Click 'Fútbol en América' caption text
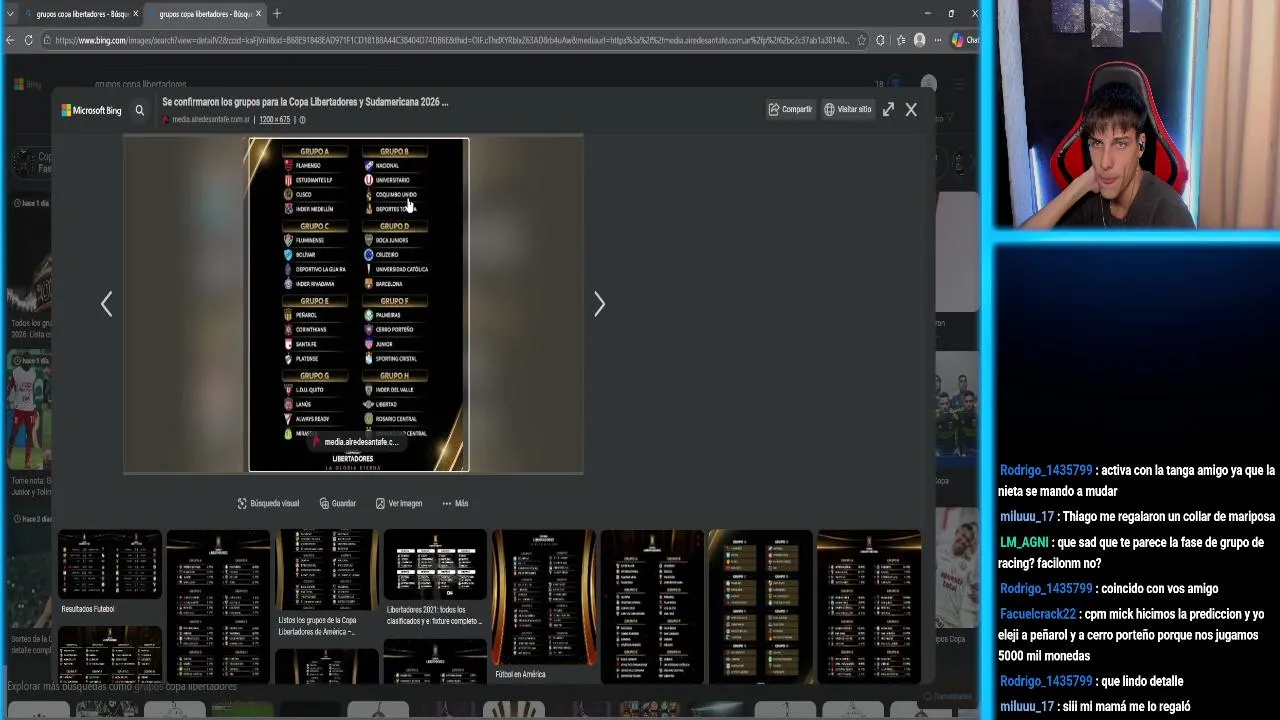 [521, 674]
